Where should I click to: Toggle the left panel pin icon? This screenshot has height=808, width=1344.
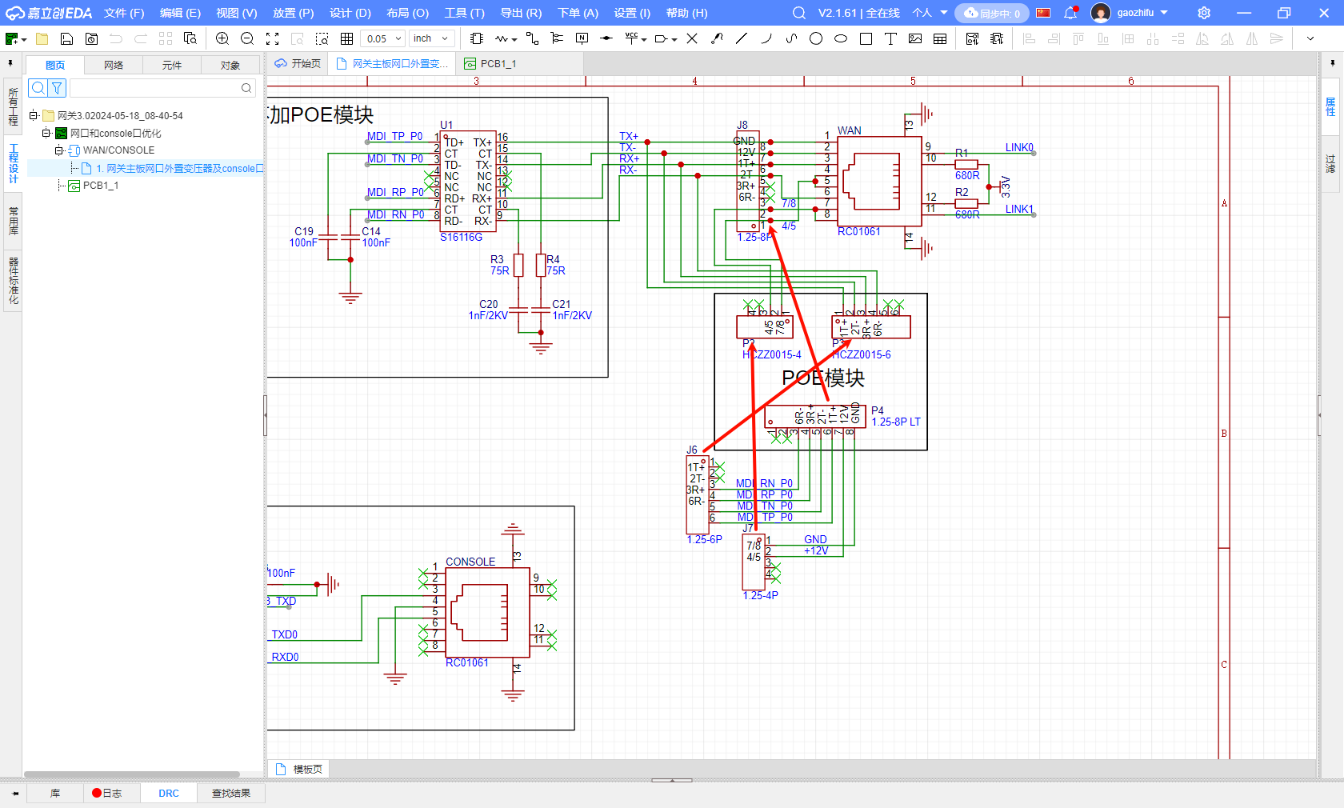tap(11, 63)
